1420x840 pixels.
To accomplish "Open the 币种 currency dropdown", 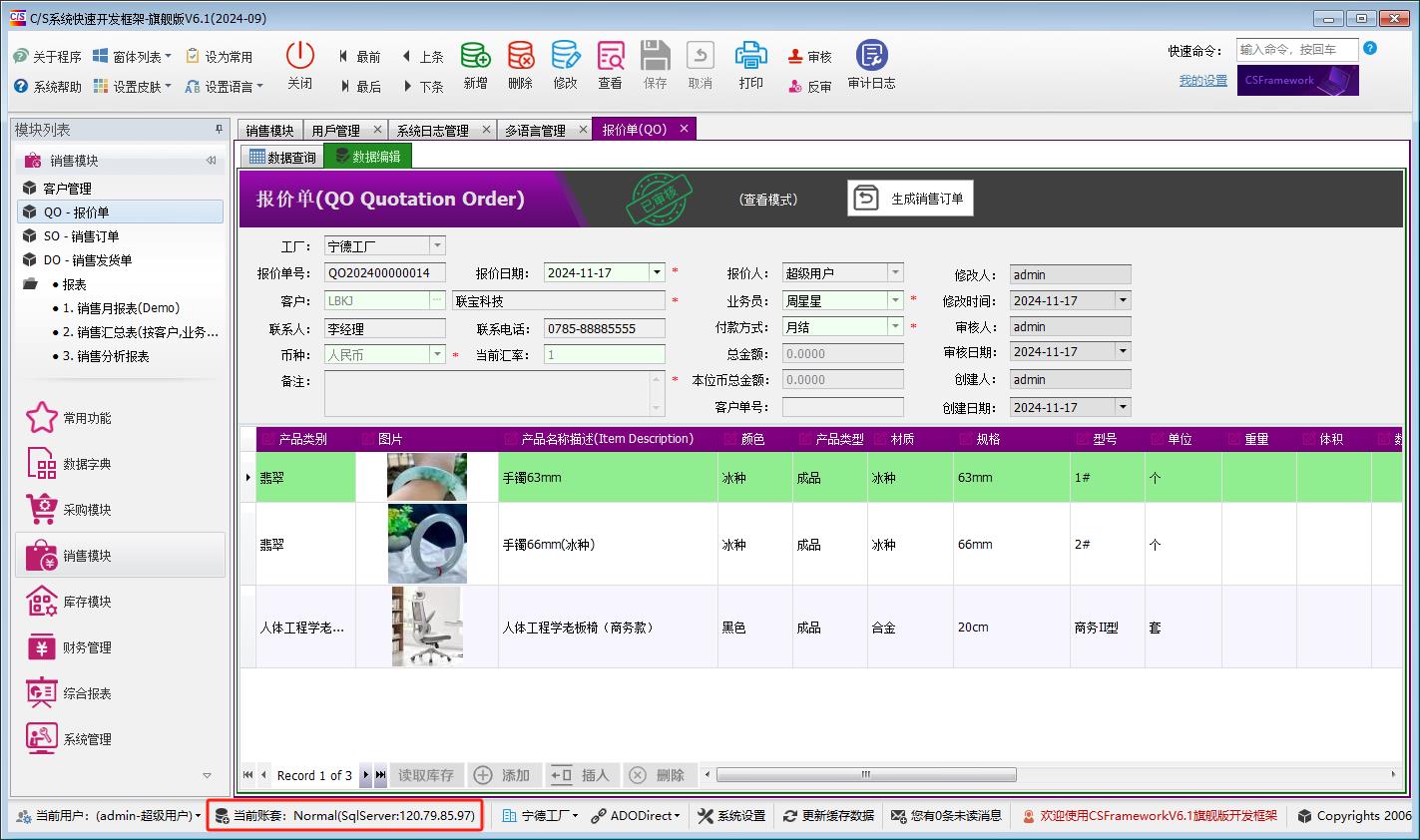I will click(437, 353).
